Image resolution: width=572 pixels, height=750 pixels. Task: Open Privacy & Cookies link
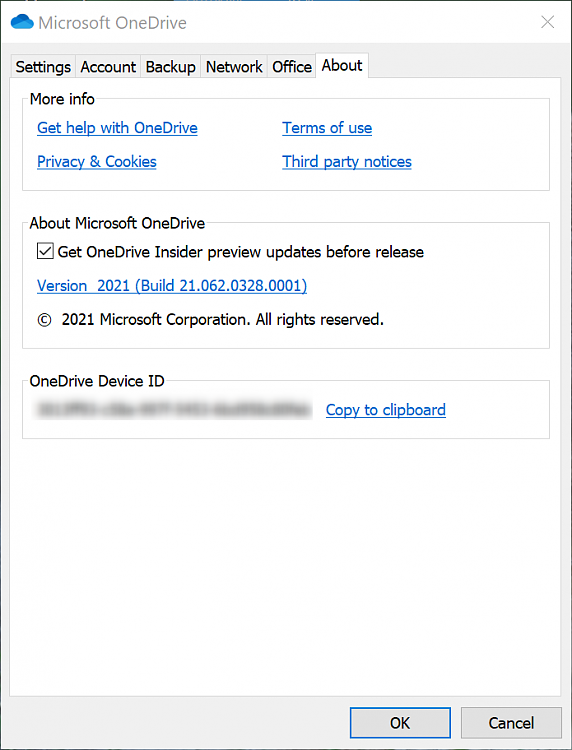pyautogui.click(x=97, y=162)
